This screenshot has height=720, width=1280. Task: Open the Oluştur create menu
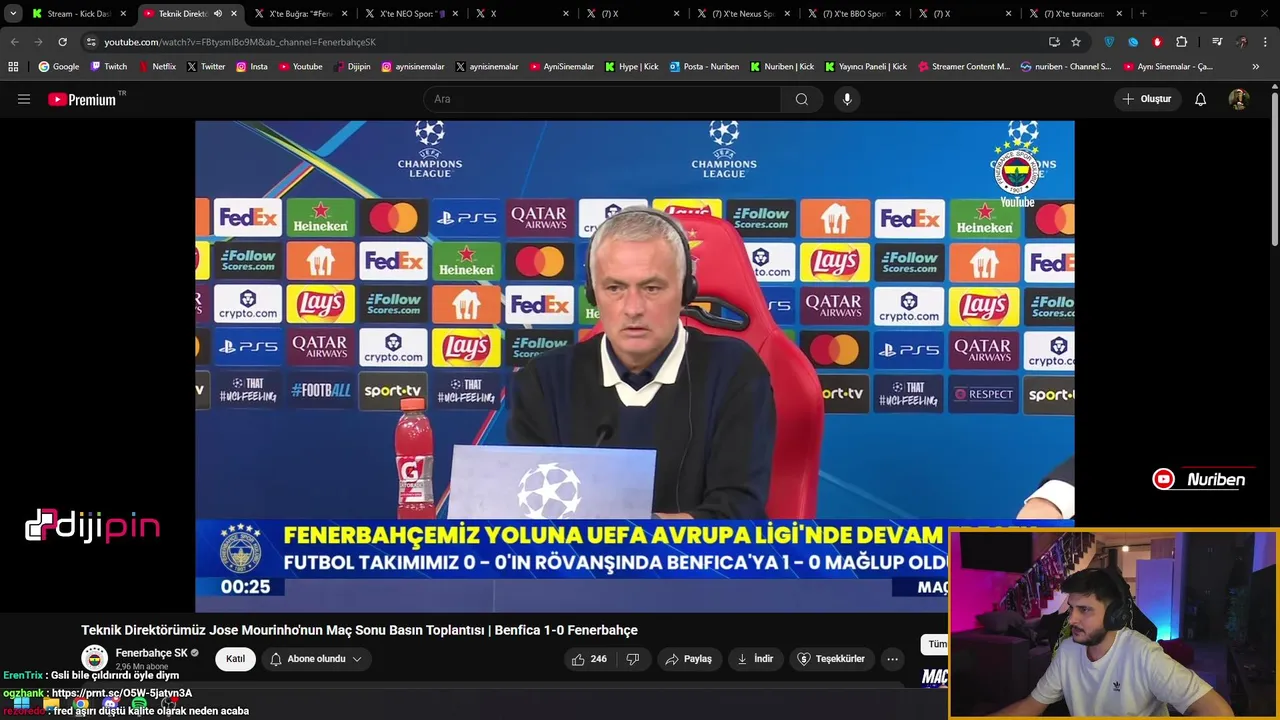(x=1146, y=99)
